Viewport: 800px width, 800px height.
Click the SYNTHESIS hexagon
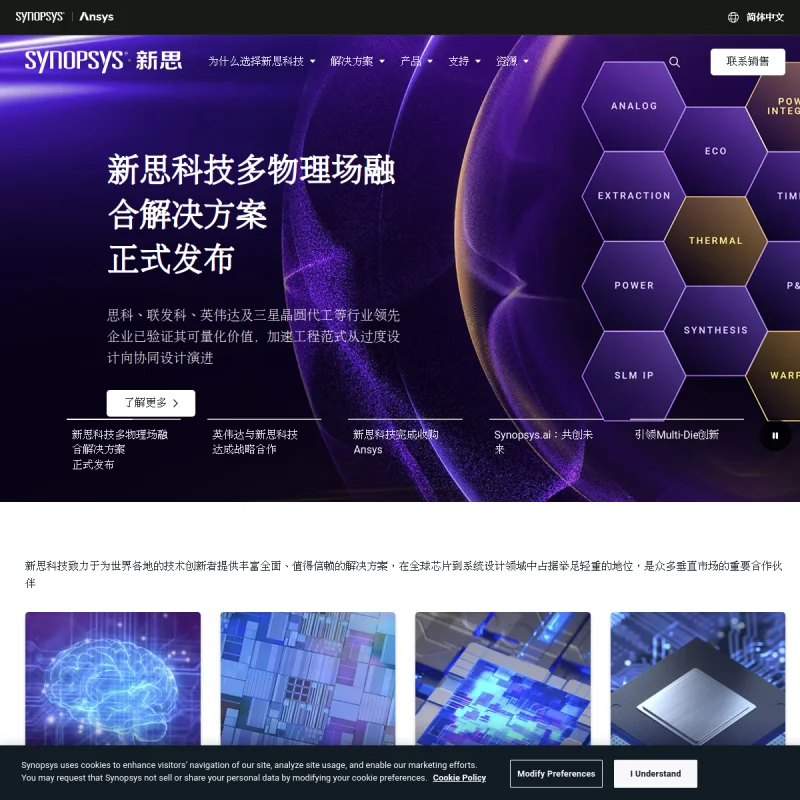coord(715,331)
